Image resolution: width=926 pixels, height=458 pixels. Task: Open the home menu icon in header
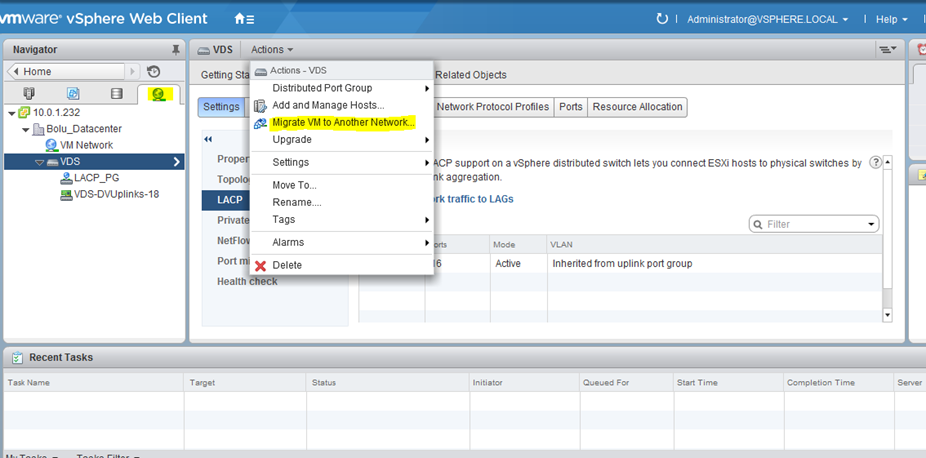(x=244, y=19)
